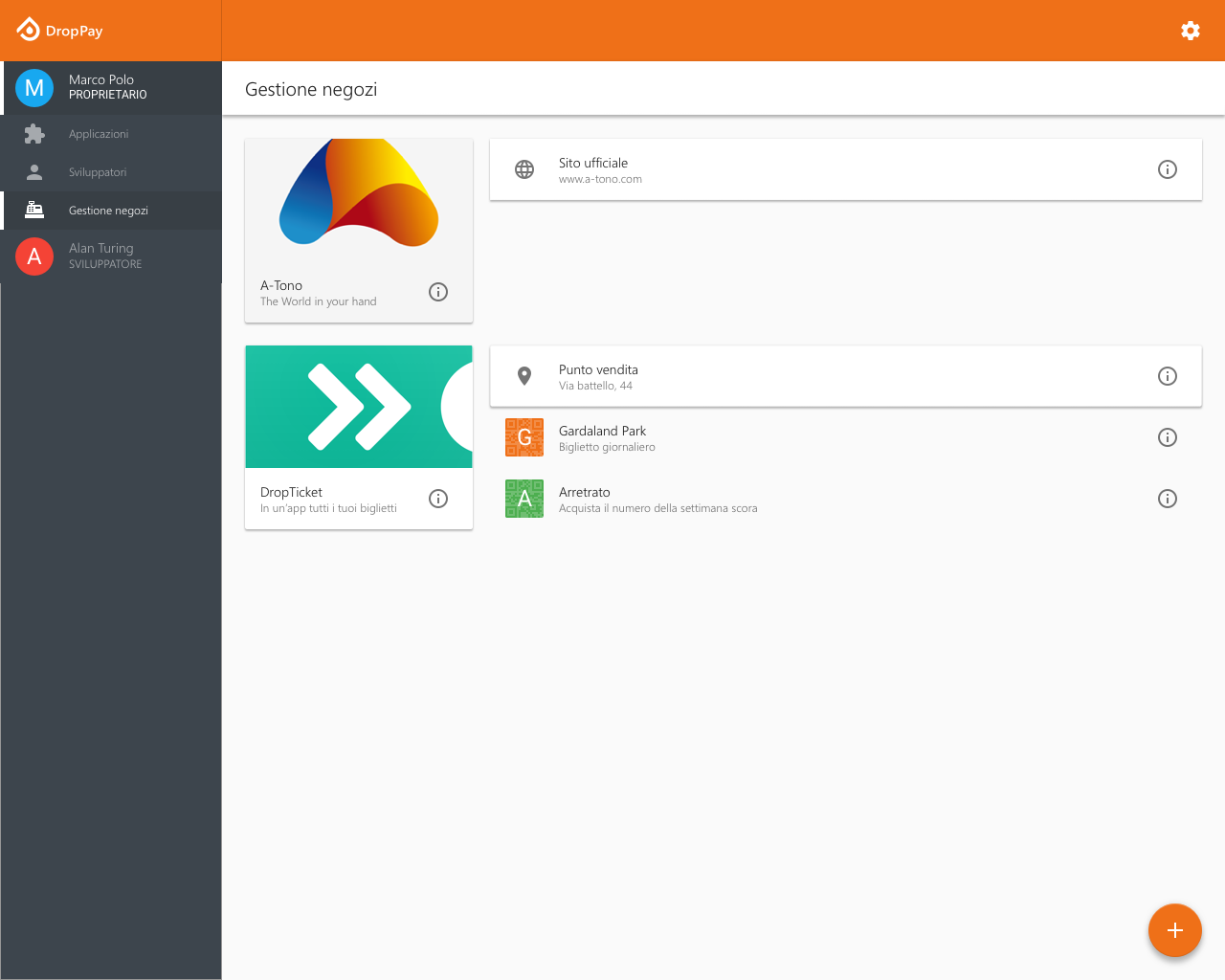Switch to Marco Polo Proprietario account
Screen dimensions: 1225x980
(111, 88)
